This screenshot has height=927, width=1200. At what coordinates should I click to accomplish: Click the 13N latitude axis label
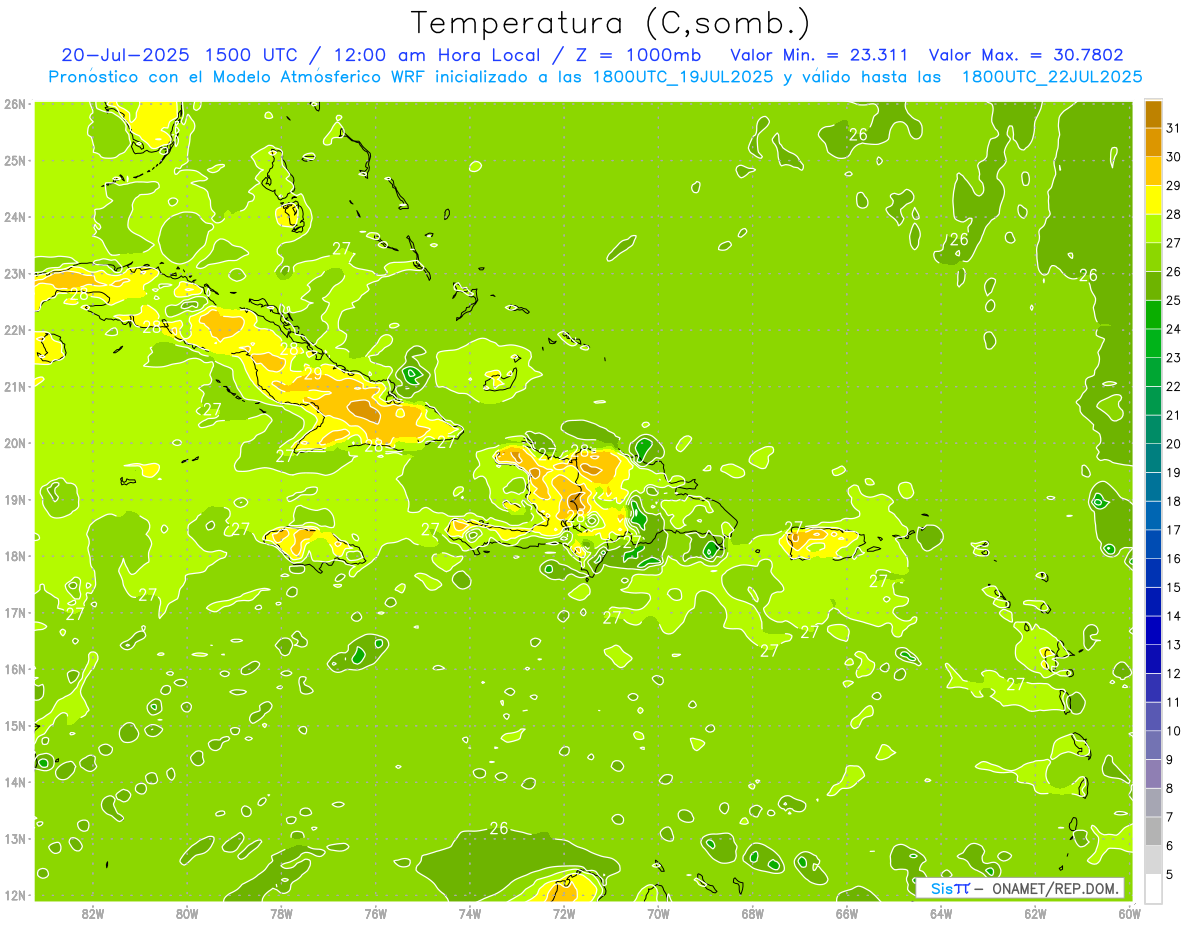[x=15, y=838]
